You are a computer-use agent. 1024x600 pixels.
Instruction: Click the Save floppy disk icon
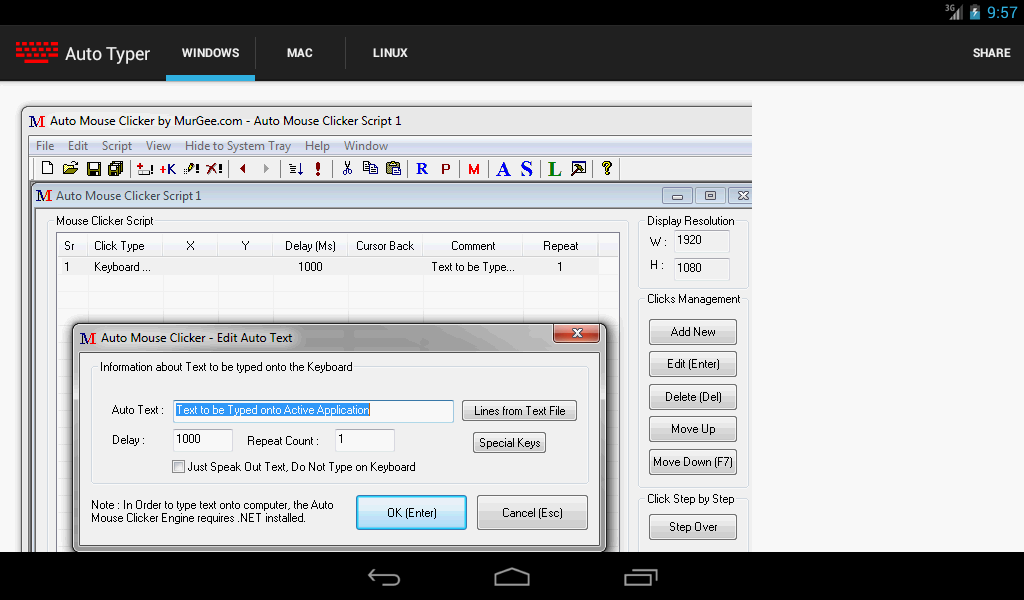tap(93, 169)
